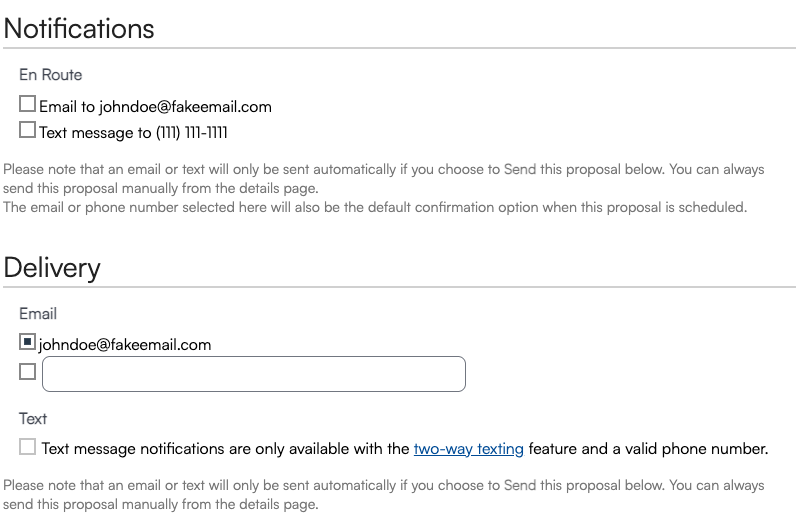Click the Notifications section heading
The width and height of the screenshot is (807, 531).
click(x=79, y=28)
